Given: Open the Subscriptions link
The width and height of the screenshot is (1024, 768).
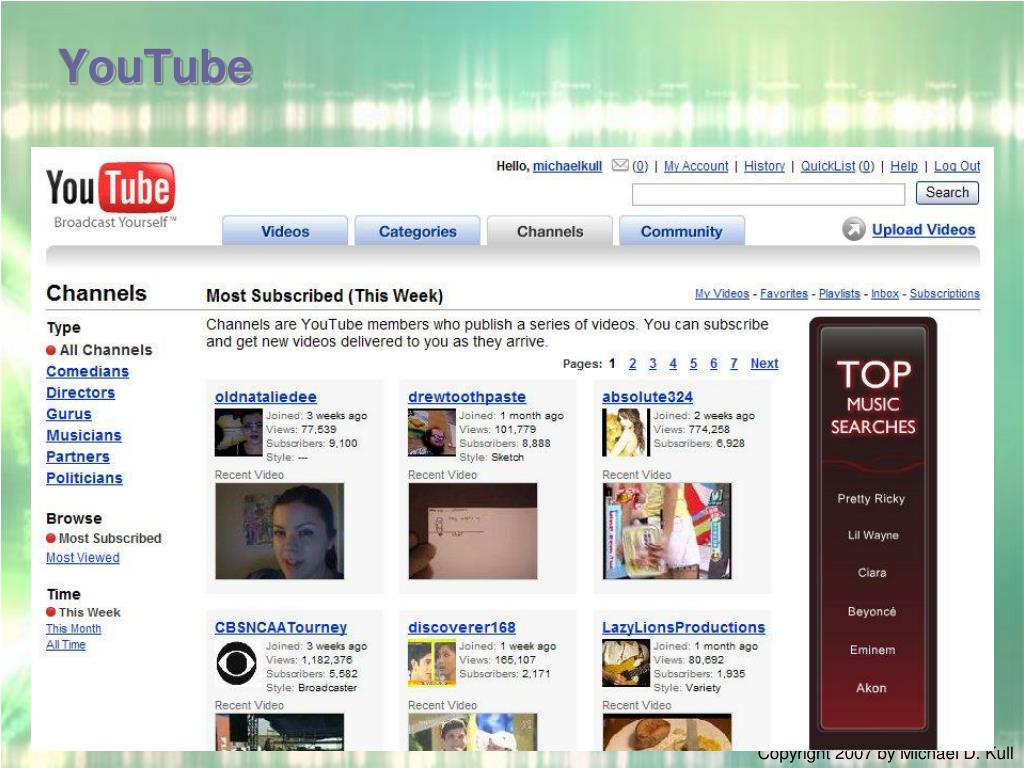Looking at the screenshot, I should [945, 294].
